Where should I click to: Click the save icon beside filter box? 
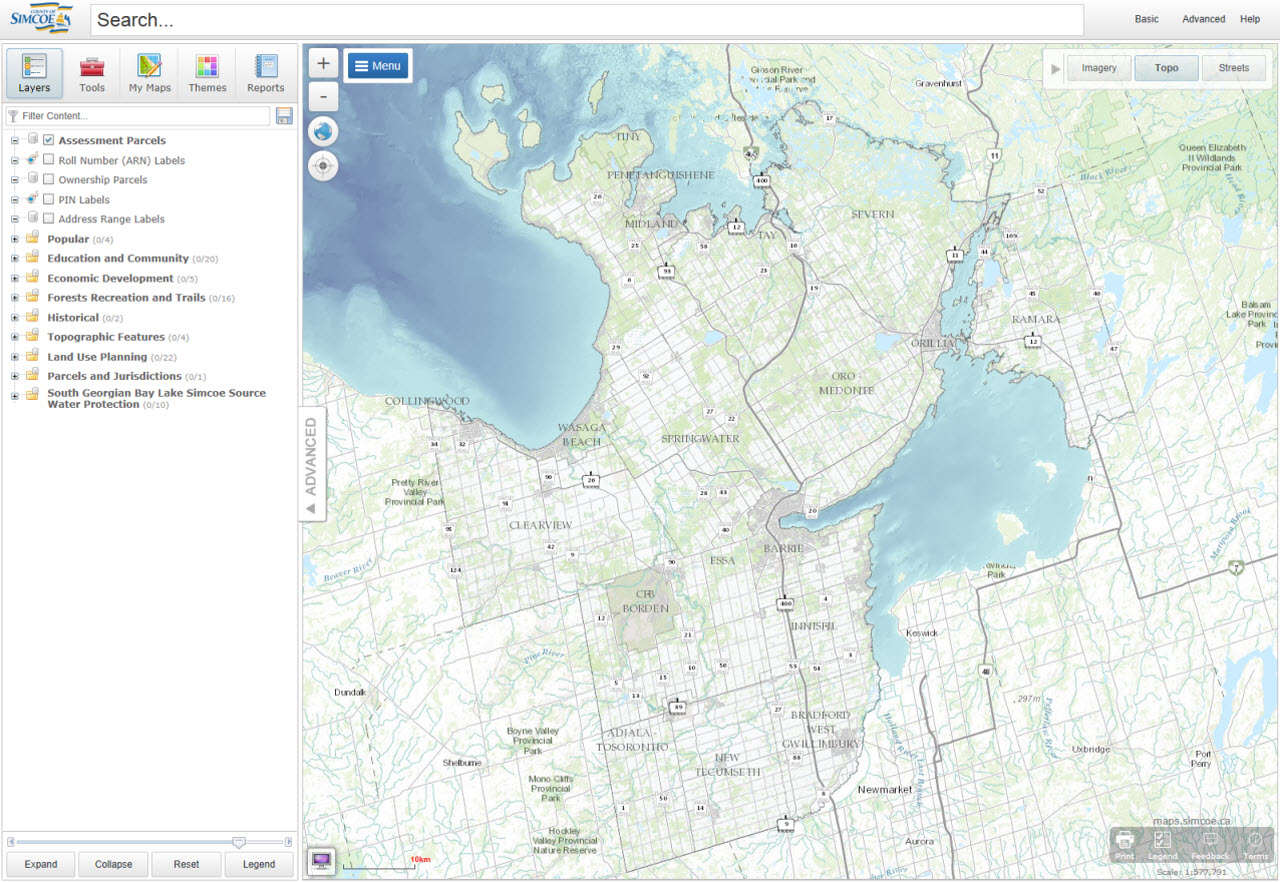pos(284,116)
